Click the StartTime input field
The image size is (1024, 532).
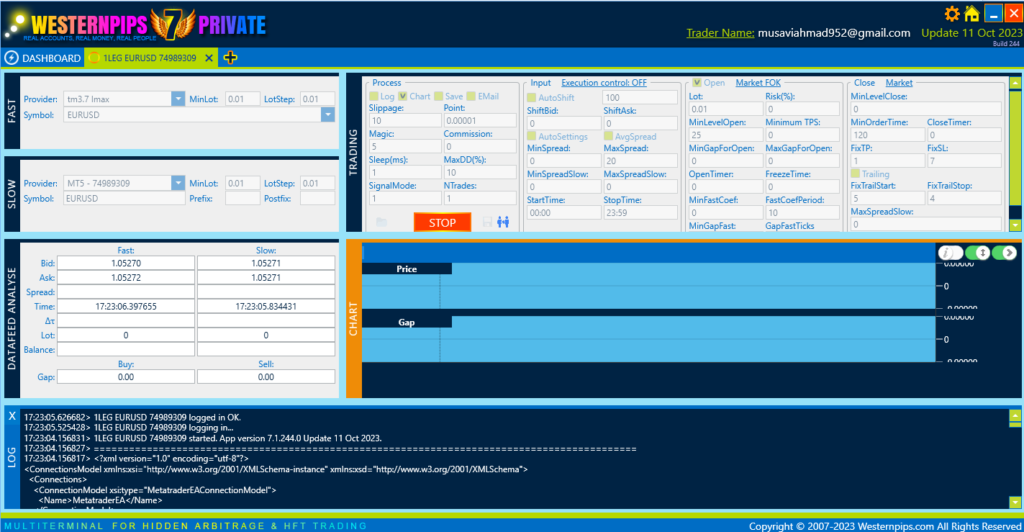pos(564,213)
